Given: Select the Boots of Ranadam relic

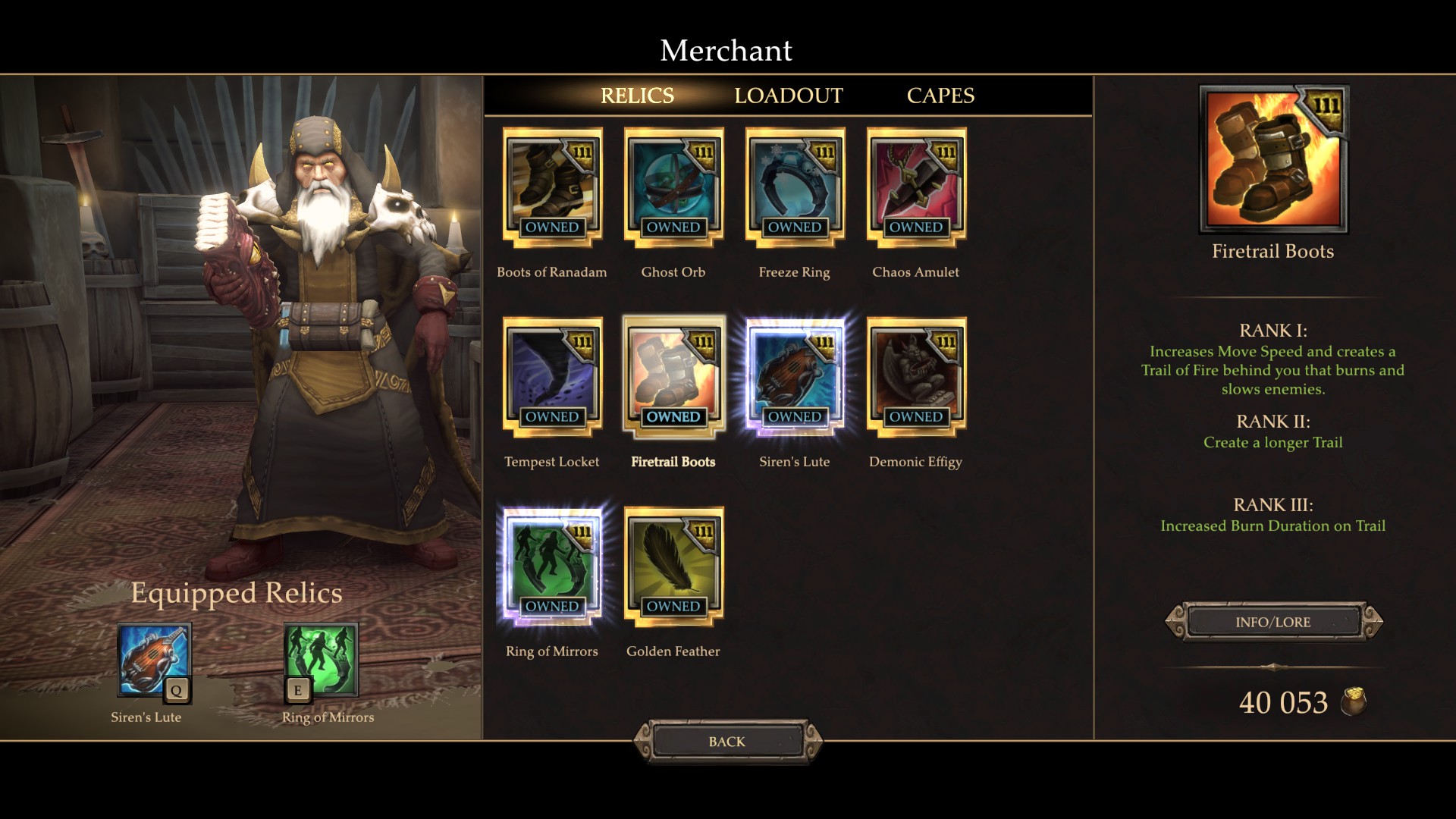Looking at the screenshot, I should coord(552,187).
